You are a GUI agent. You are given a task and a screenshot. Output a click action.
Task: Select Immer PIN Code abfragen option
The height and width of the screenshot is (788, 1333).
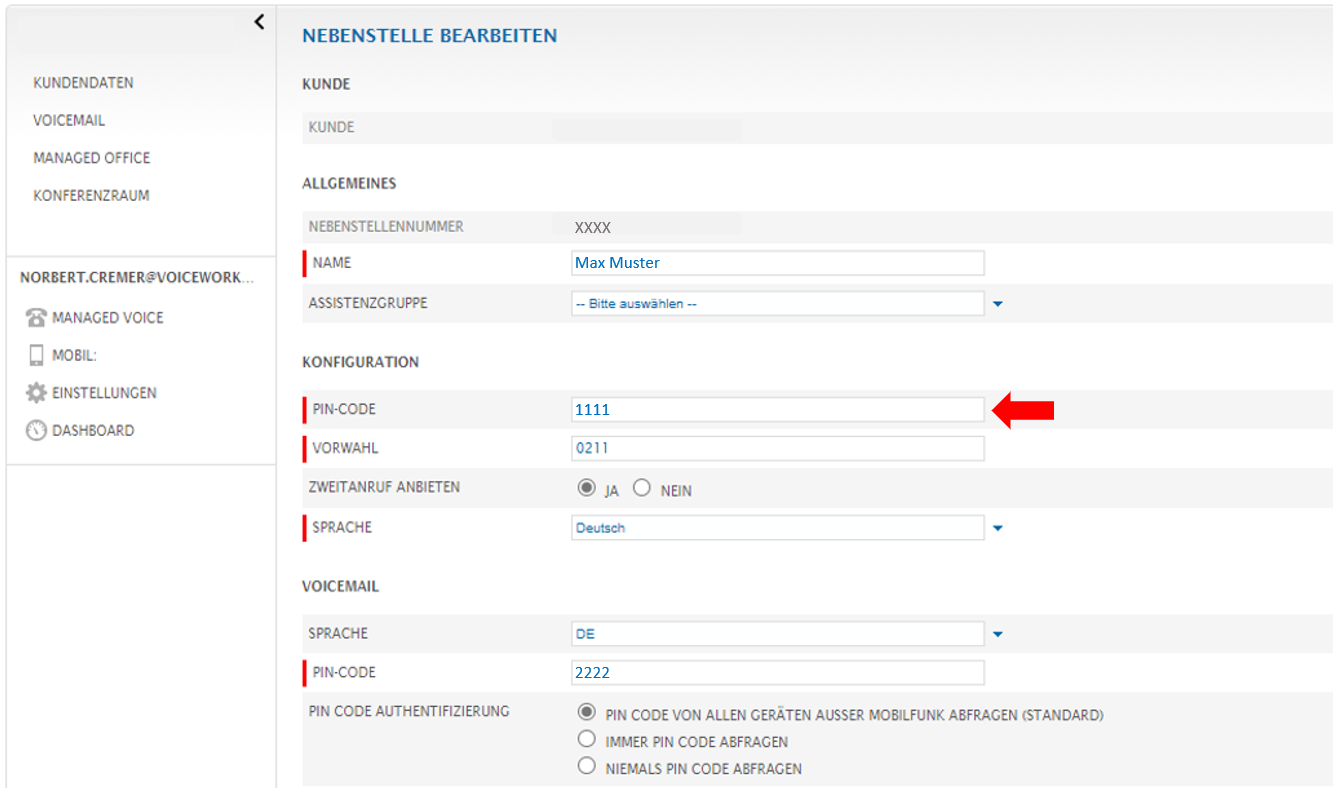pyautogui.click(x=587, y=740)
